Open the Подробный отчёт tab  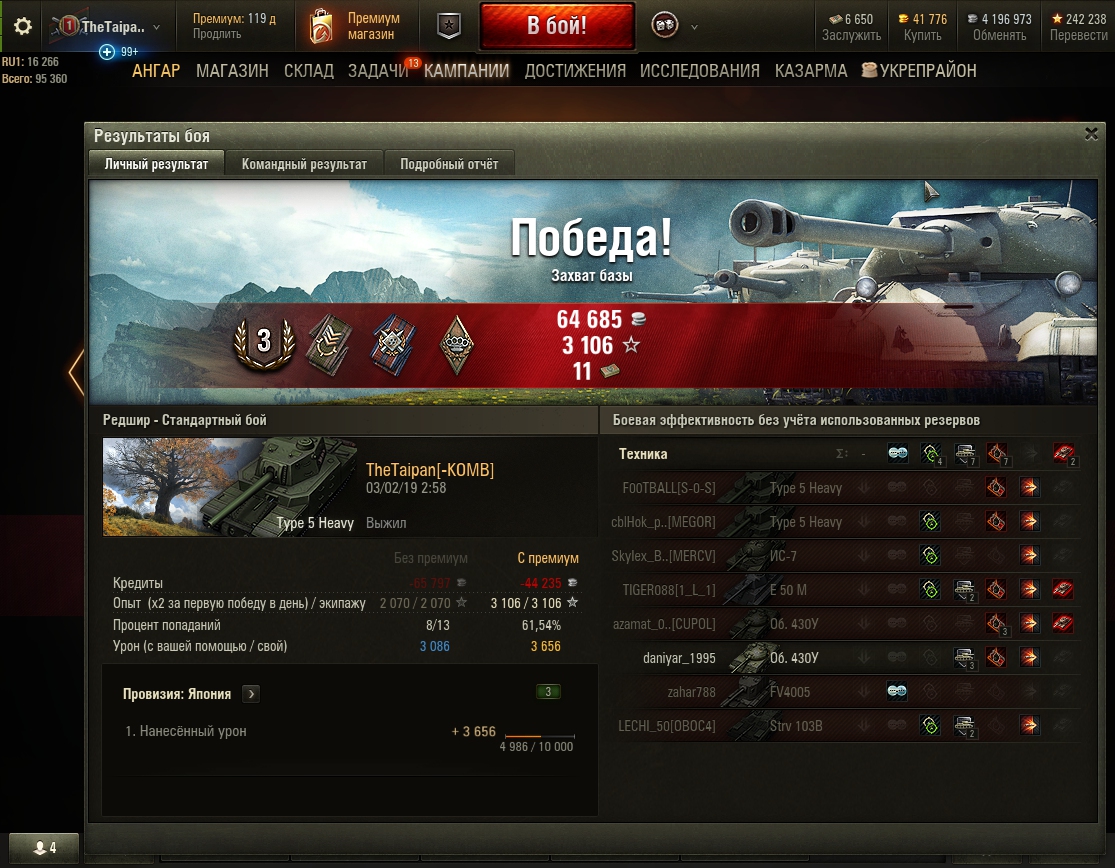(449, 164)
